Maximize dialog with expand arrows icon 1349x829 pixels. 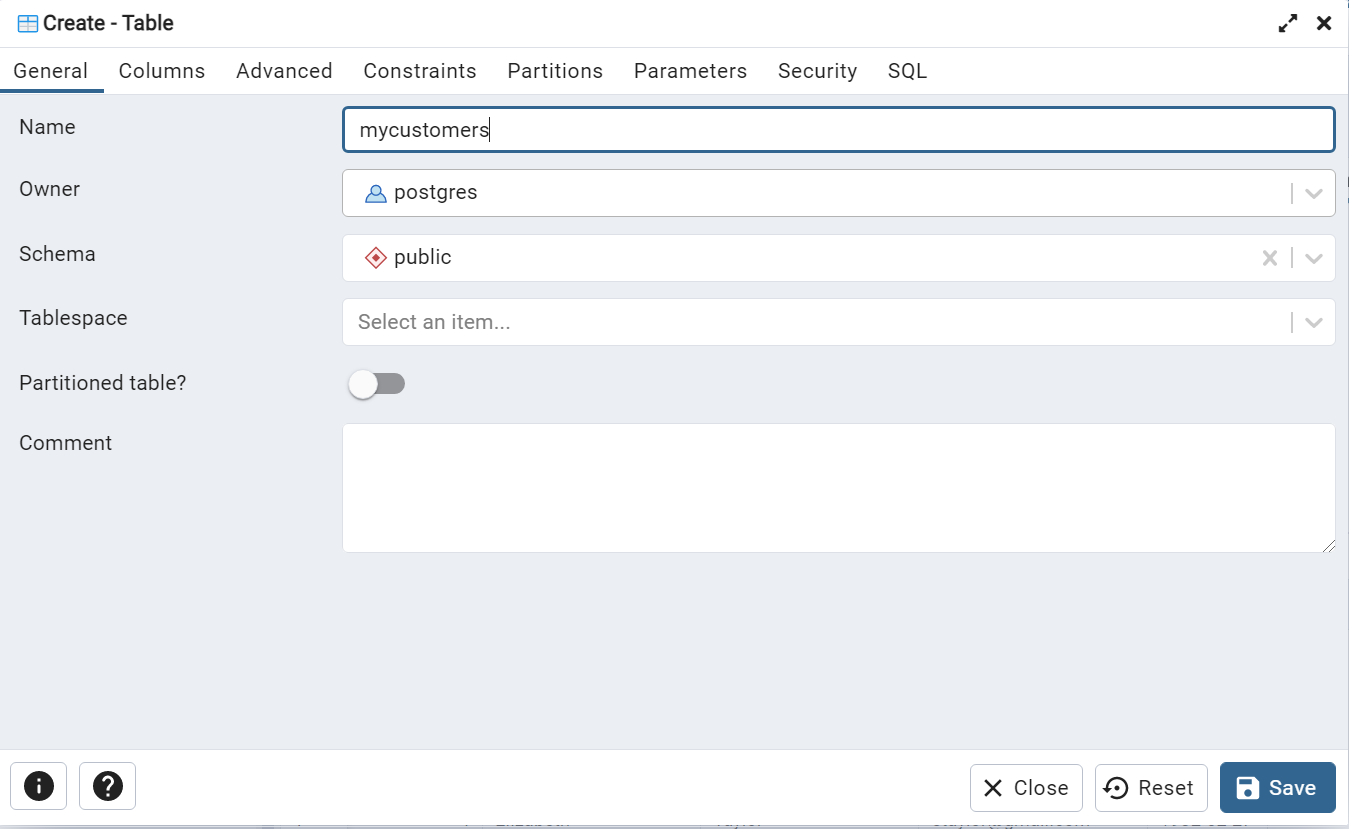point(1288,24)
